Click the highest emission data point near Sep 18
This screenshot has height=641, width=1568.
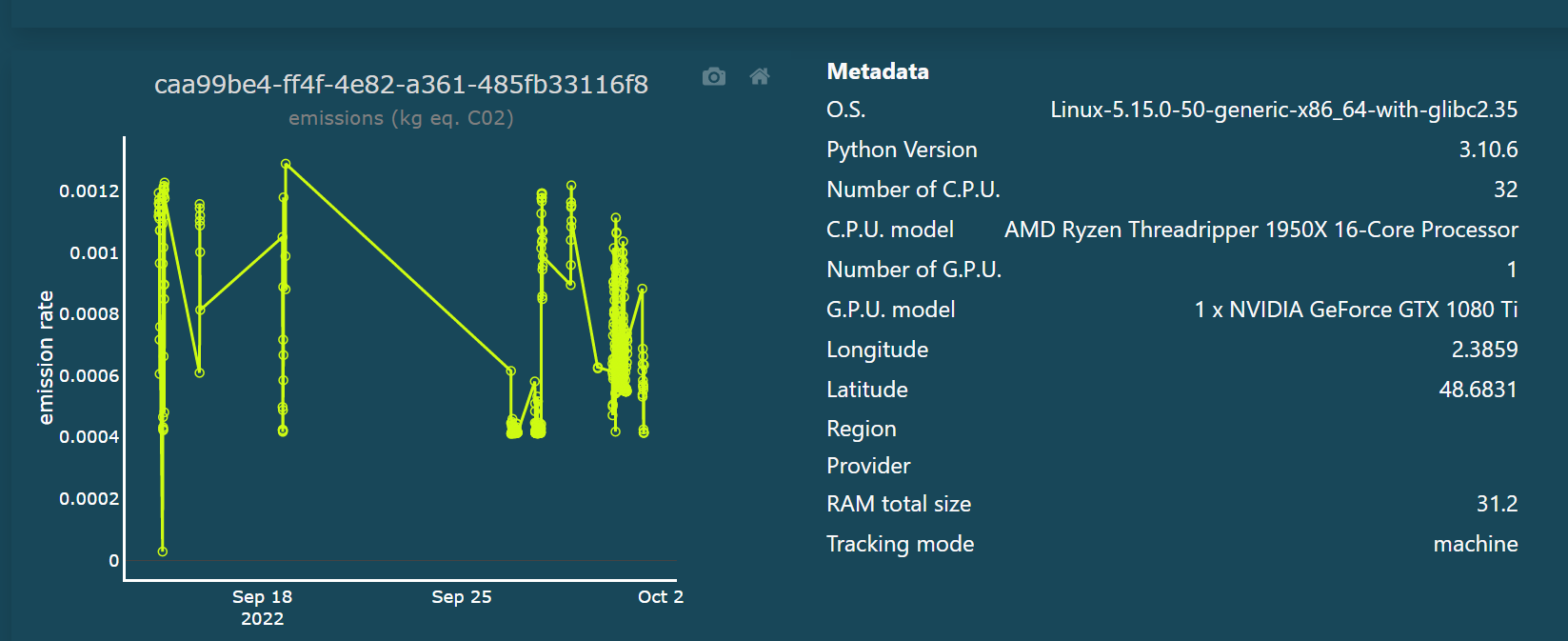(285, 163)
